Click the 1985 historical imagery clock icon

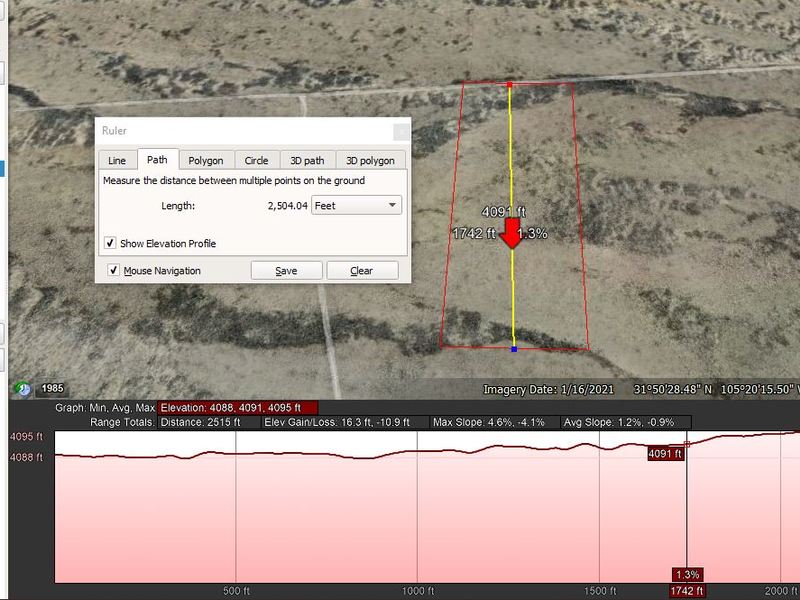pyautogui.click(x=23, y=388)
